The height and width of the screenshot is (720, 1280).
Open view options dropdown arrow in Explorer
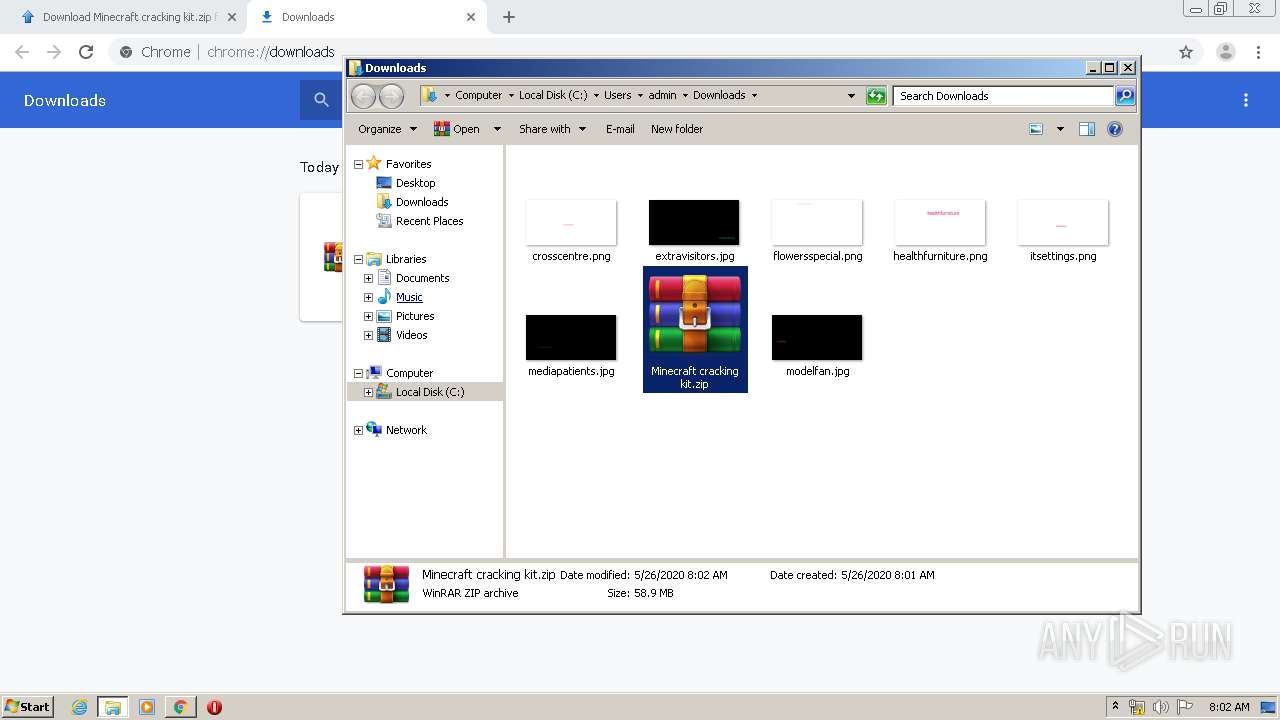(1060, 129)
